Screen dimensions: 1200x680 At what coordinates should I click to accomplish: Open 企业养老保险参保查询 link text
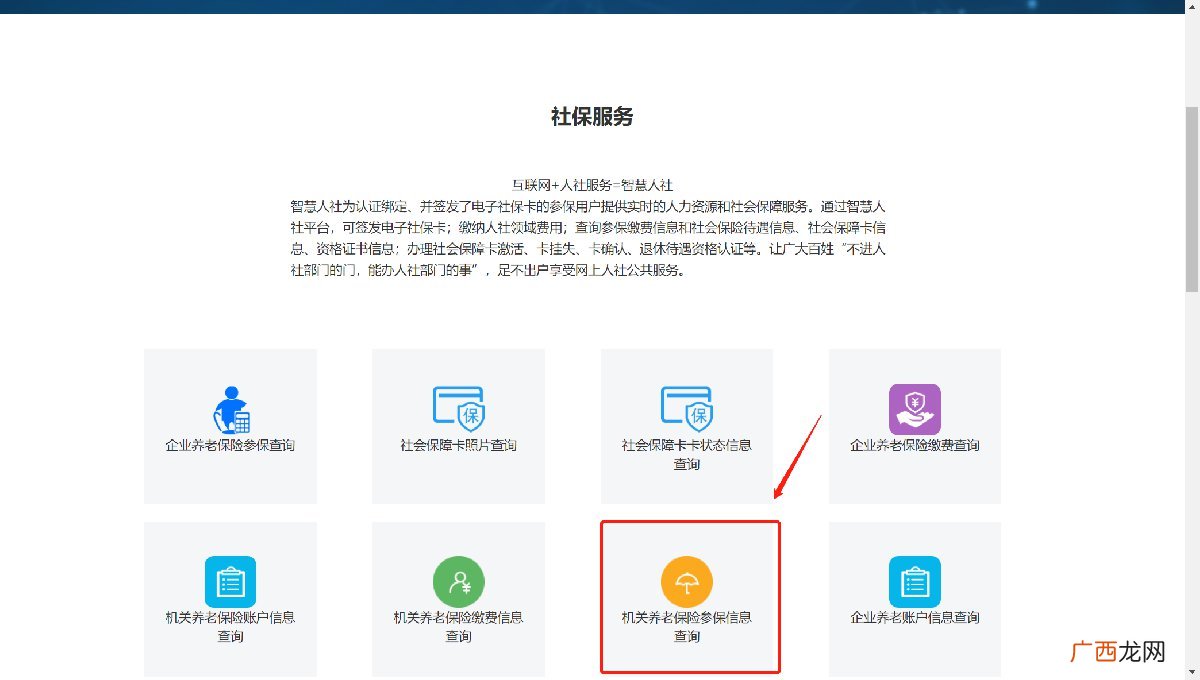click(x=230, y=445)
